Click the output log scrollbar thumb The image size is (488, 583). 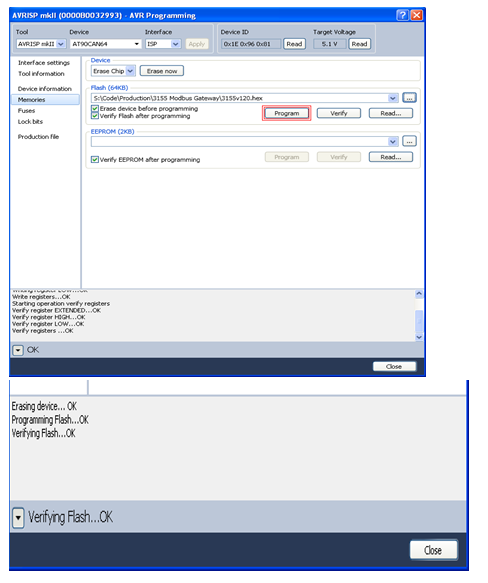point(419,320)
